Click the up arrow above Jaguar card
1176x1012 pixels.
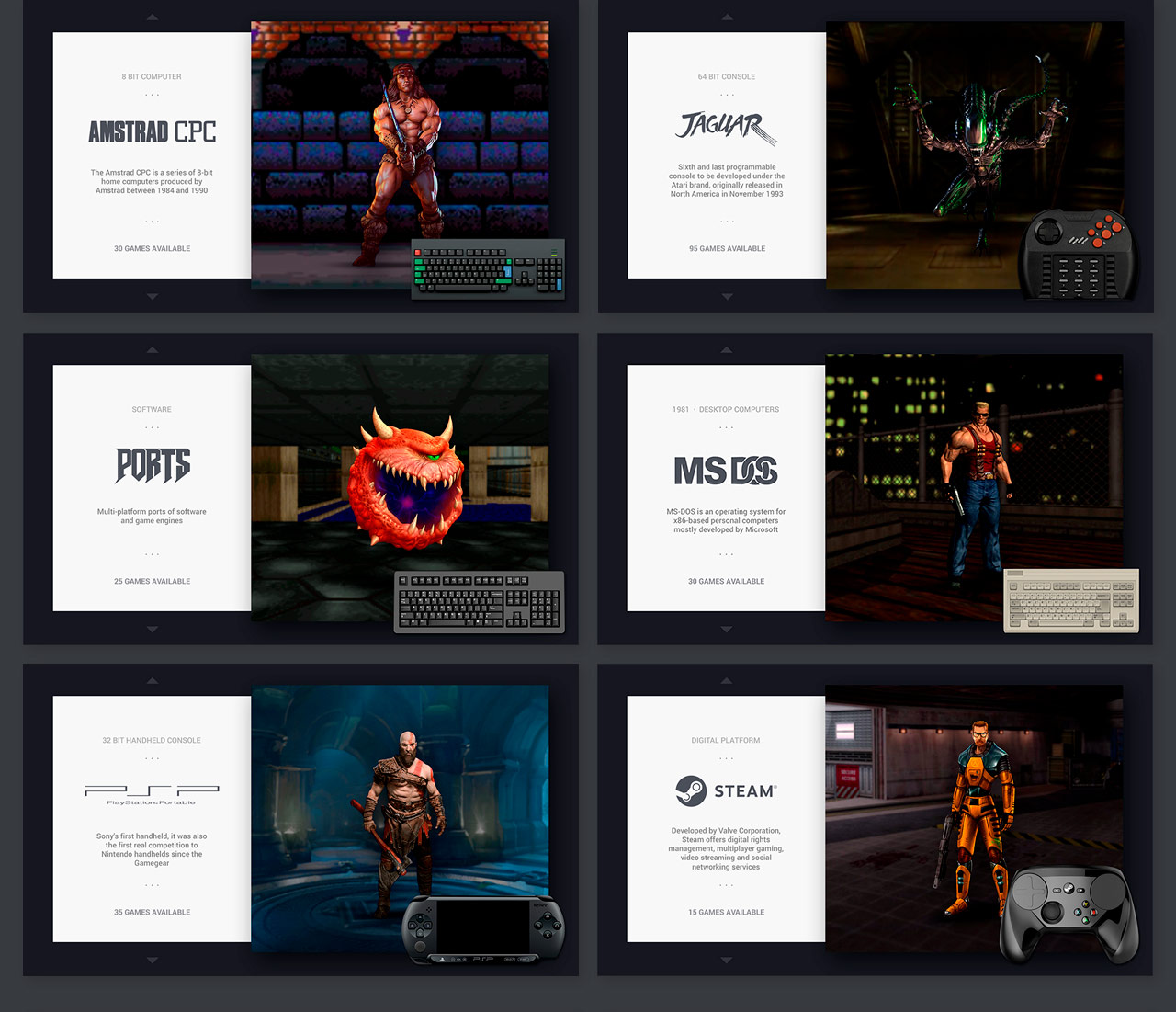727,17
